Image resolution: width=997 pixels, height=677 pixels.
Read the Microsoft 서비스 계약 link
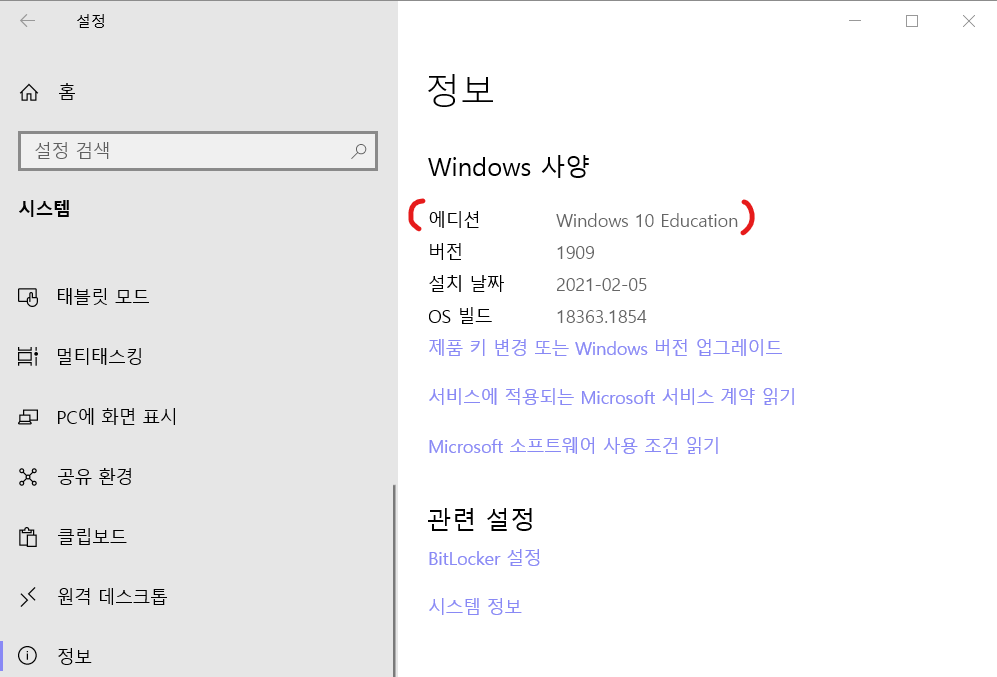612,397
